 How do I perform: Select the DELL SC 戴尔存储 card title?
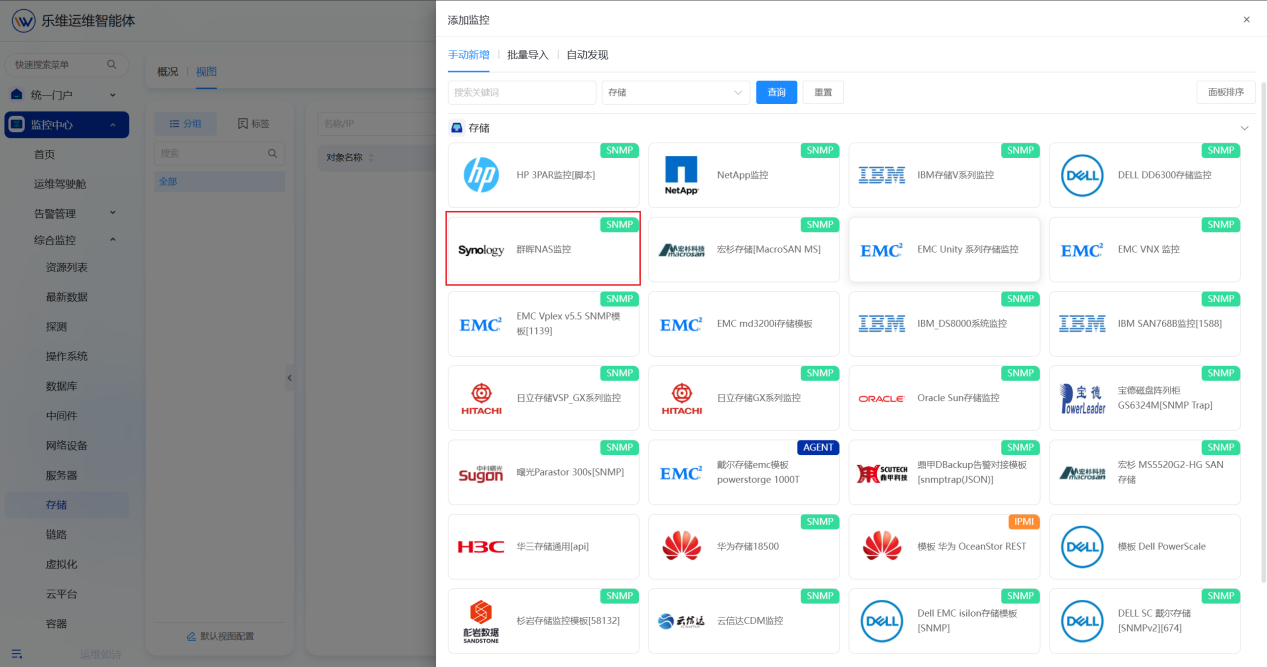(x=1154, y=621)
